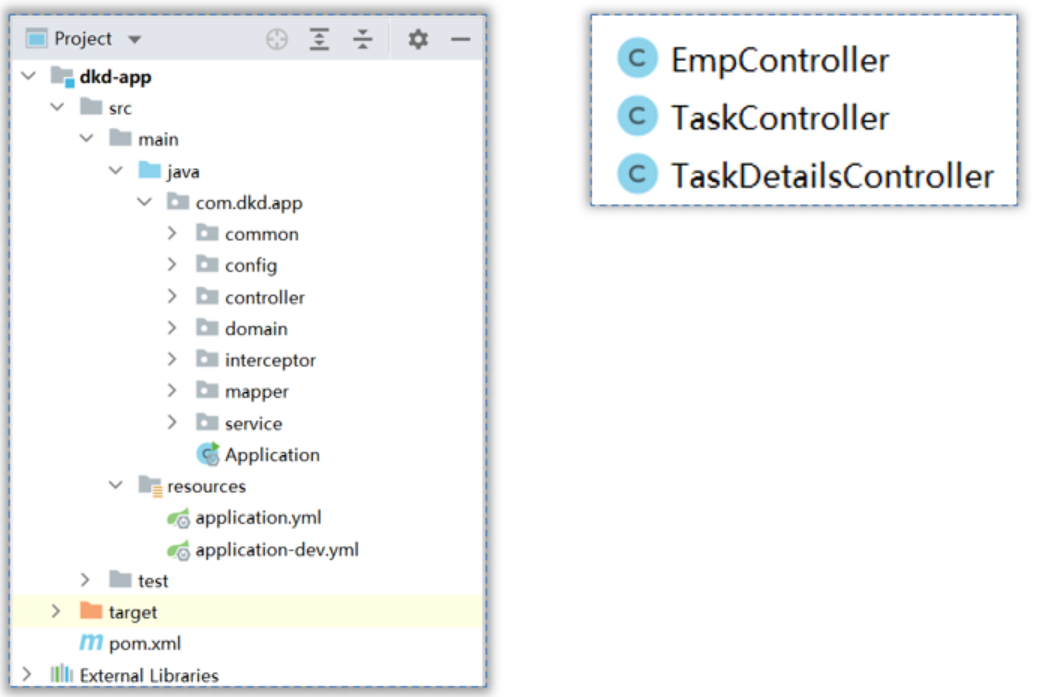
Task: Collapse the dkd-app module node
Action: point(28,76)
